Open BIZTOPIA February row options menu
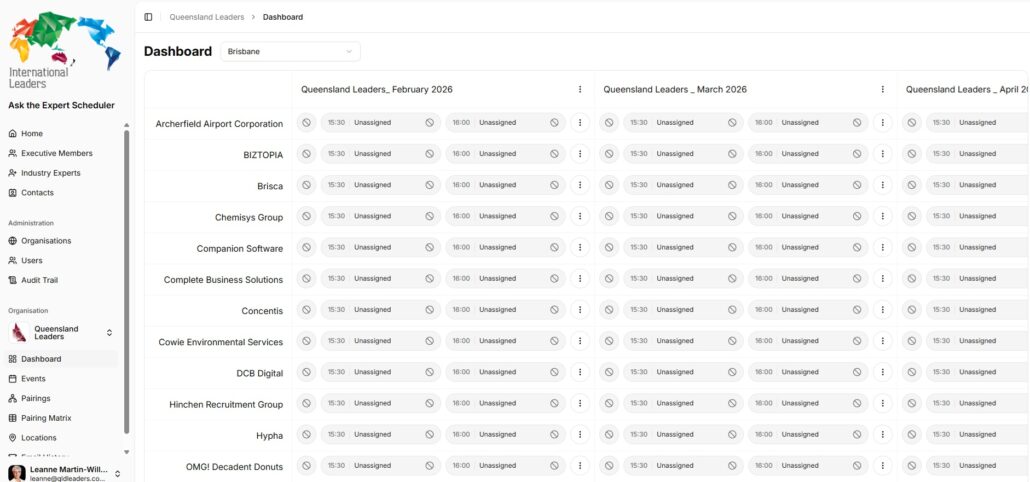Image resolution: width=1030 pixels, height=482 pixels. 580,154
